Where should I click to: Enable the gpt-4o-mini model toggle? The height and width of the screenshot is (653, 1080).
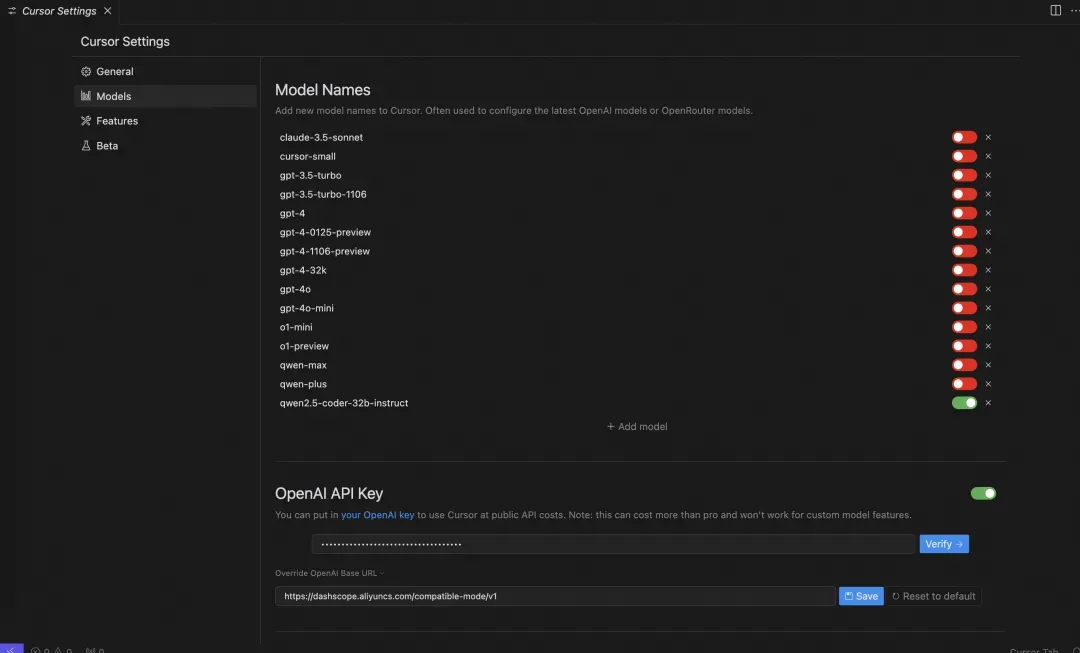(x=964, y=308)
